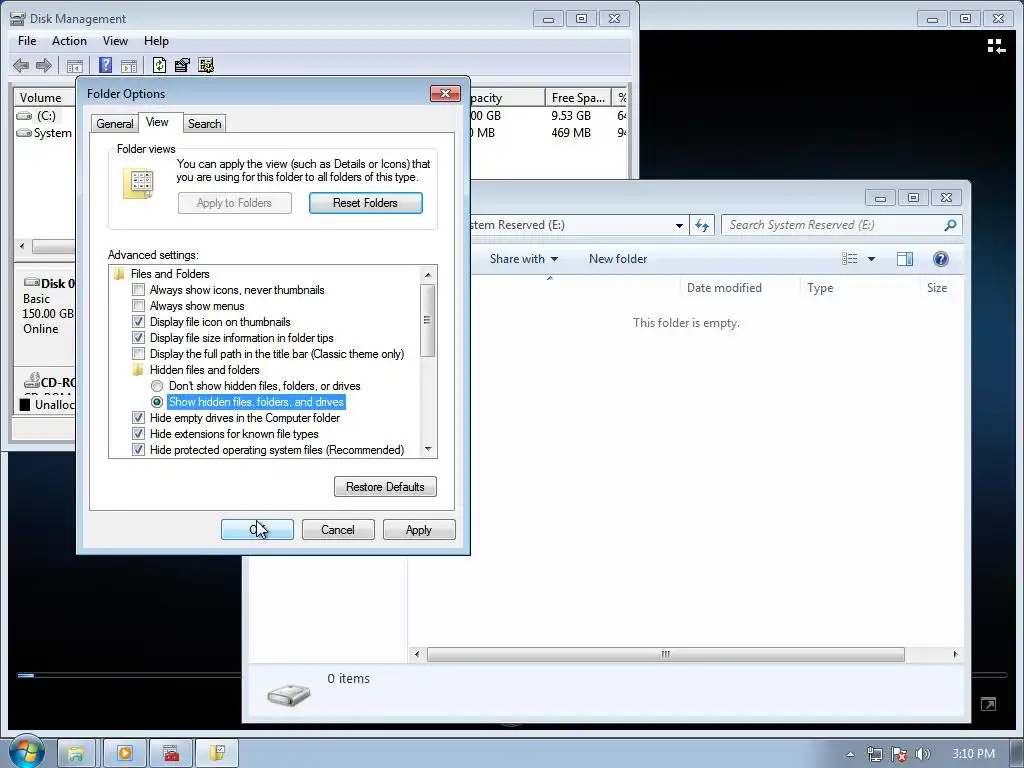Click the scroll-down arrow in Advanced settings
Viewport: 1024px width, 768px height.
coord(428,449)
